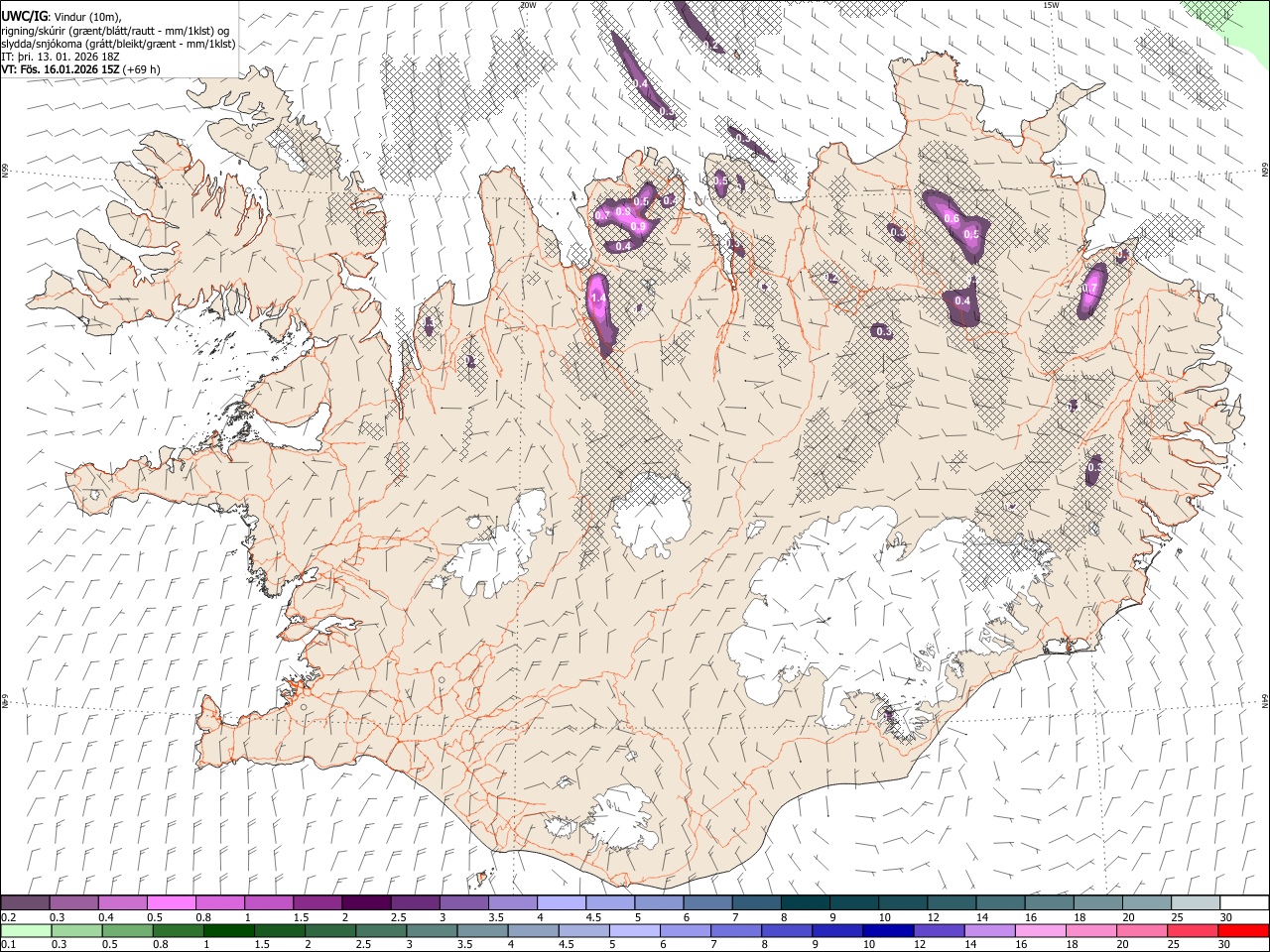Select the light pink rain swatch between 16 and 18
Screen dimensions: 1270x952
[x=1040, y=930]
